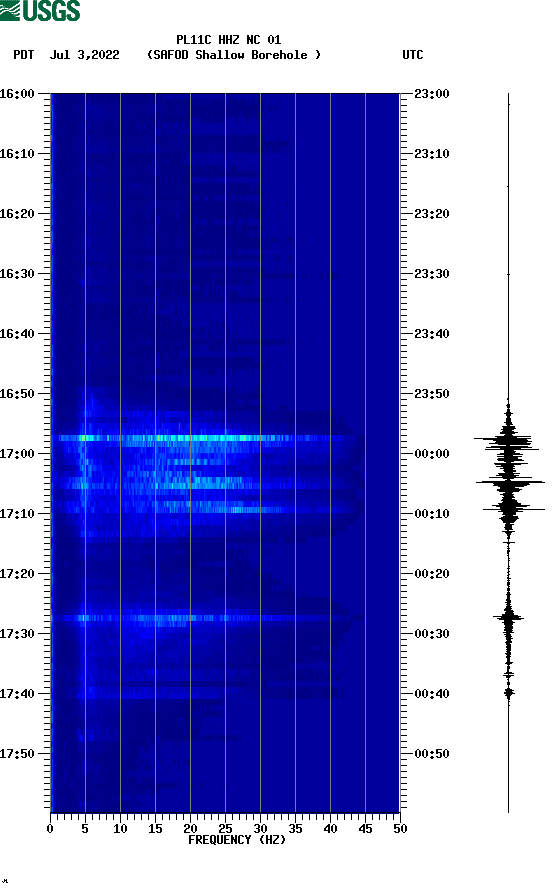Click the 17:30 PDT time label

(x=17, y=634)
